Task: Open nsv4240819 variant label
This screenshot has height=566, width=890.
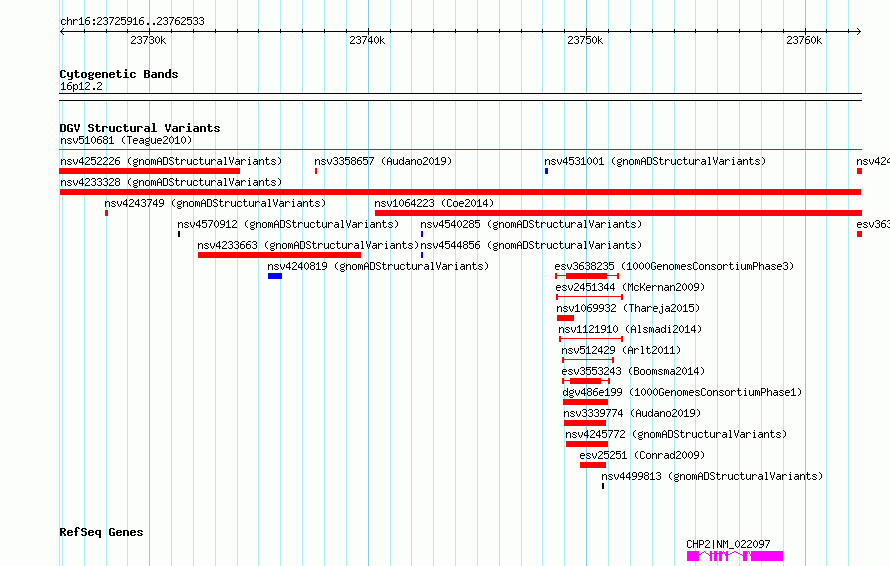Action: pyautogui.click(x=378, y=266)
